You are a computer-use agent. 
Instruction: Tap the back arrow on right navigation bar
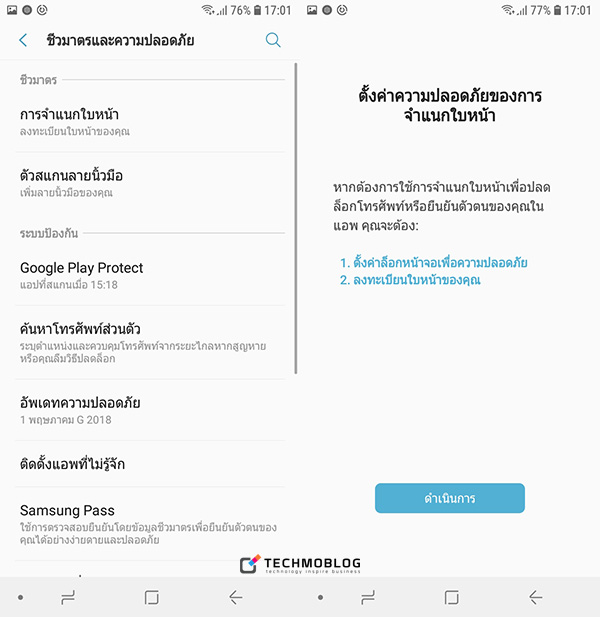535,597
